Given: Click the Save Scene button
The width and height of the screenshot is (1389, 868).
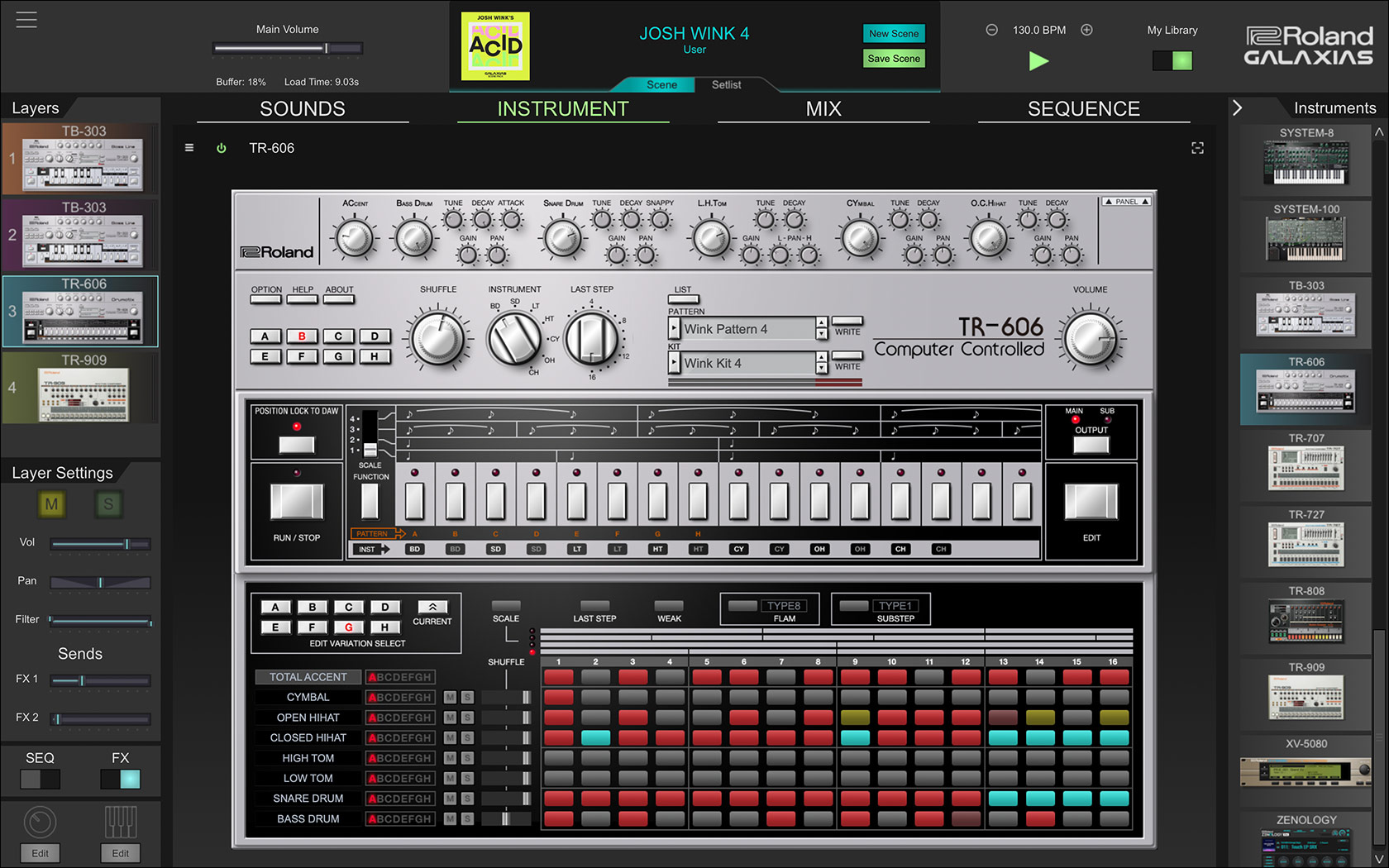Looking at the screenshot, I should [893, 59].
